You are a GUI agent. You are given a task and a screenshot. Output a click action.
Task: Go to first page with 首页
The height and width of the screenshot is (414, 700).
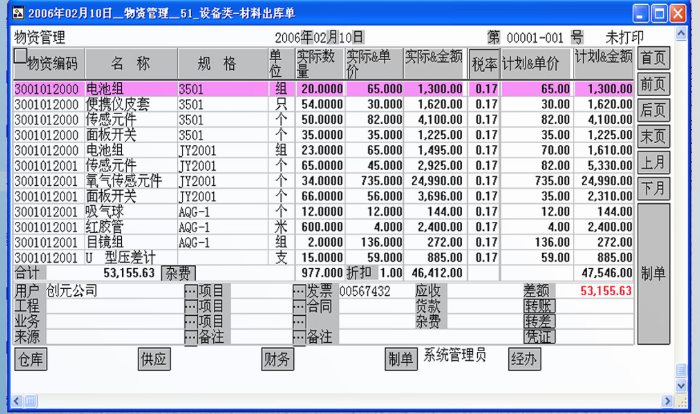pyautogui.click(x=653, y=58)
